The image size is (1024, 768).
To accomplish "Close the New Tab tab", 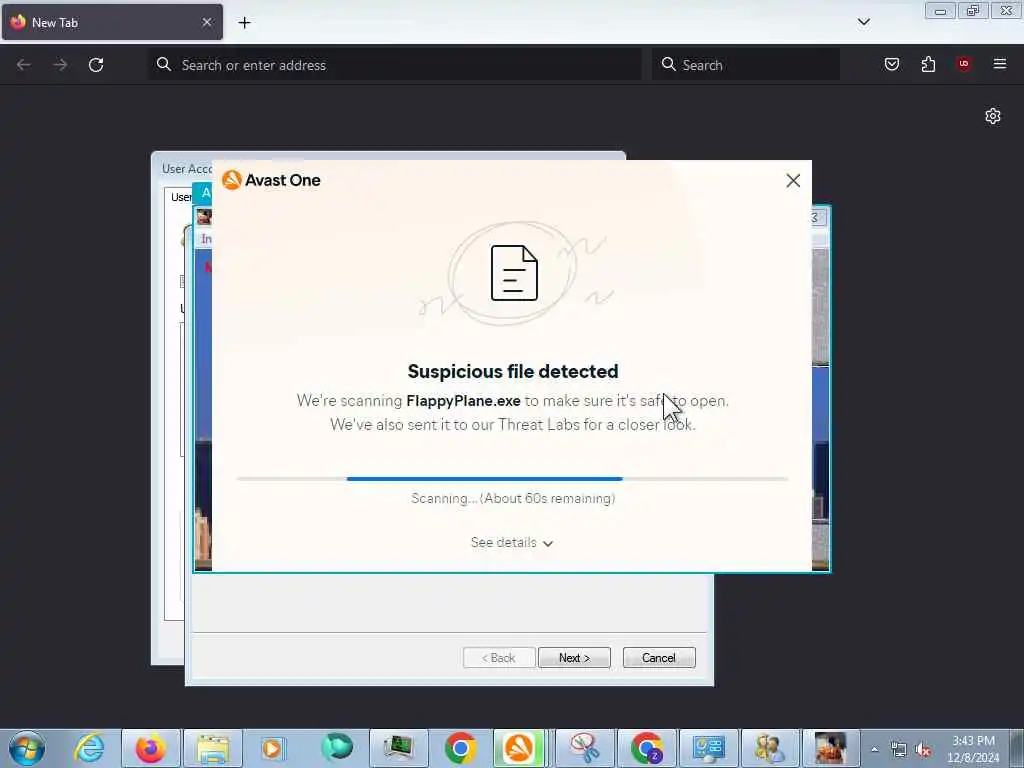I will click(x=206, y=22).
